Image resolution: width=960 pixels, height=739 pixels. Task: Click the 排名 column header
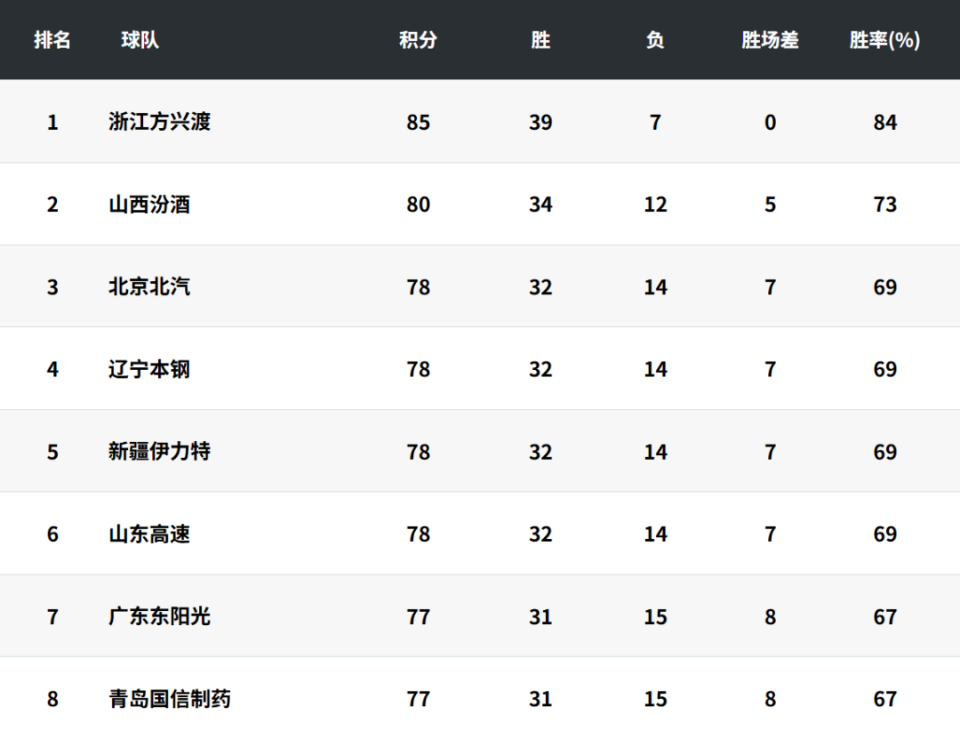pos(52,40)
